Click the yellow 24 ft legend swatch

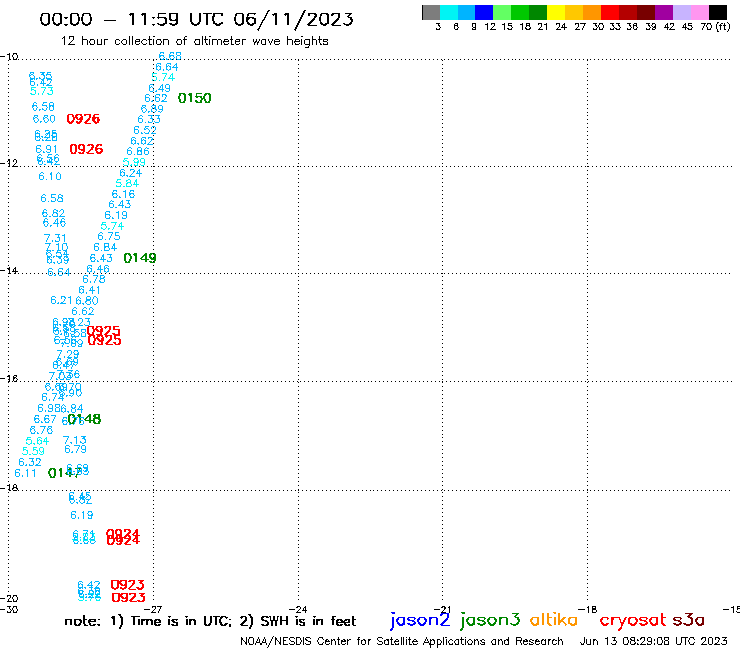556,12
